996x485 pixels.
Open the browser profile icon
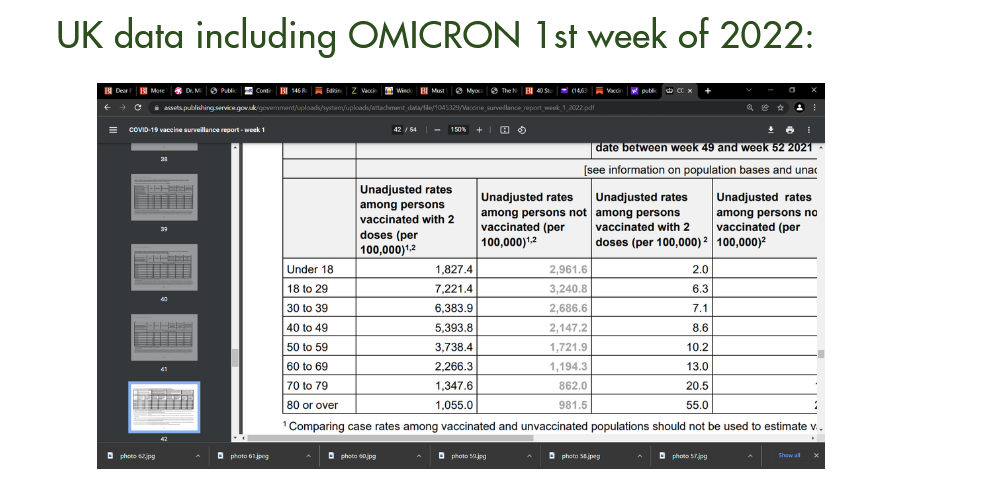tap(799, 107)
